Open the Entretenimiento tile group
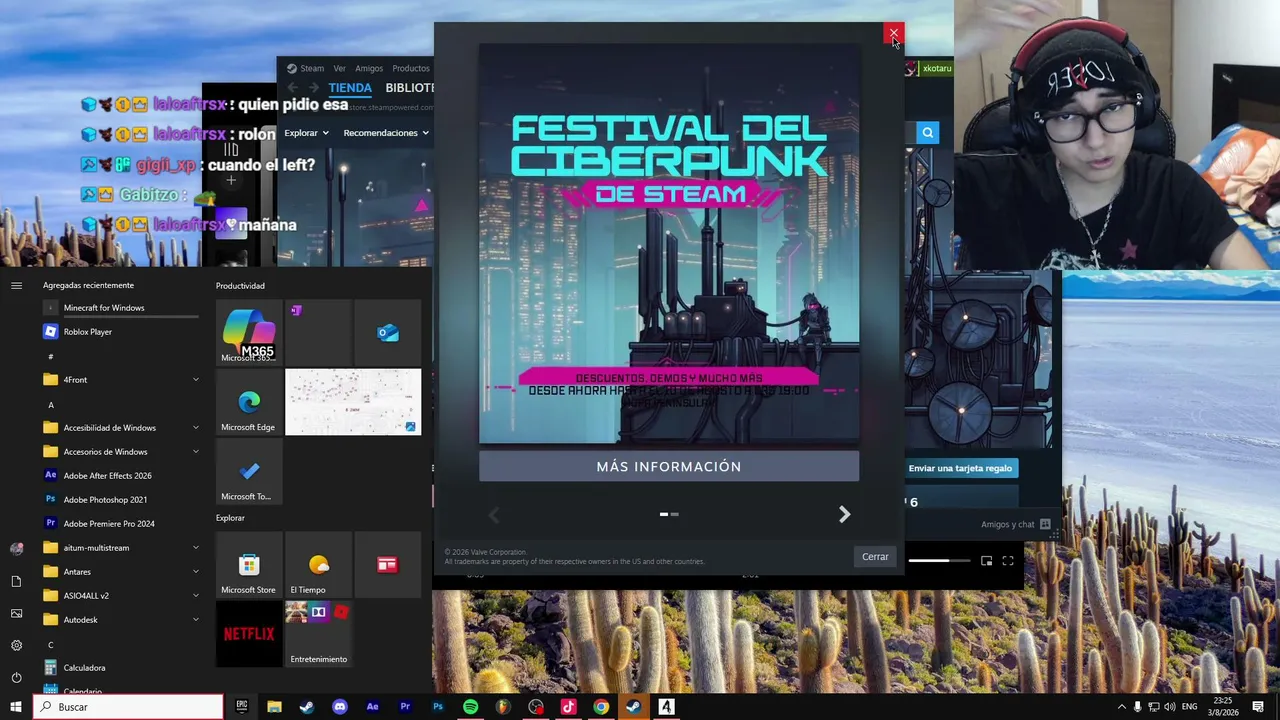This screenshot has width=1280, height=720. pos(318,634)
